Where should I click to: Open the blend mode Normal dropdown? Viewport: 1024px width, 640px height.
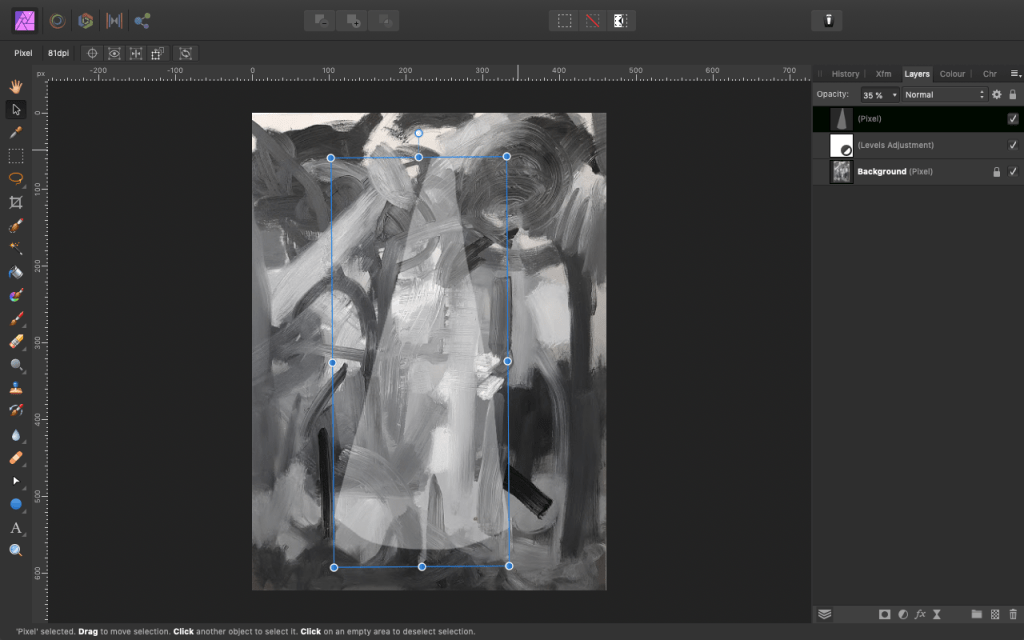coord(945,95)
